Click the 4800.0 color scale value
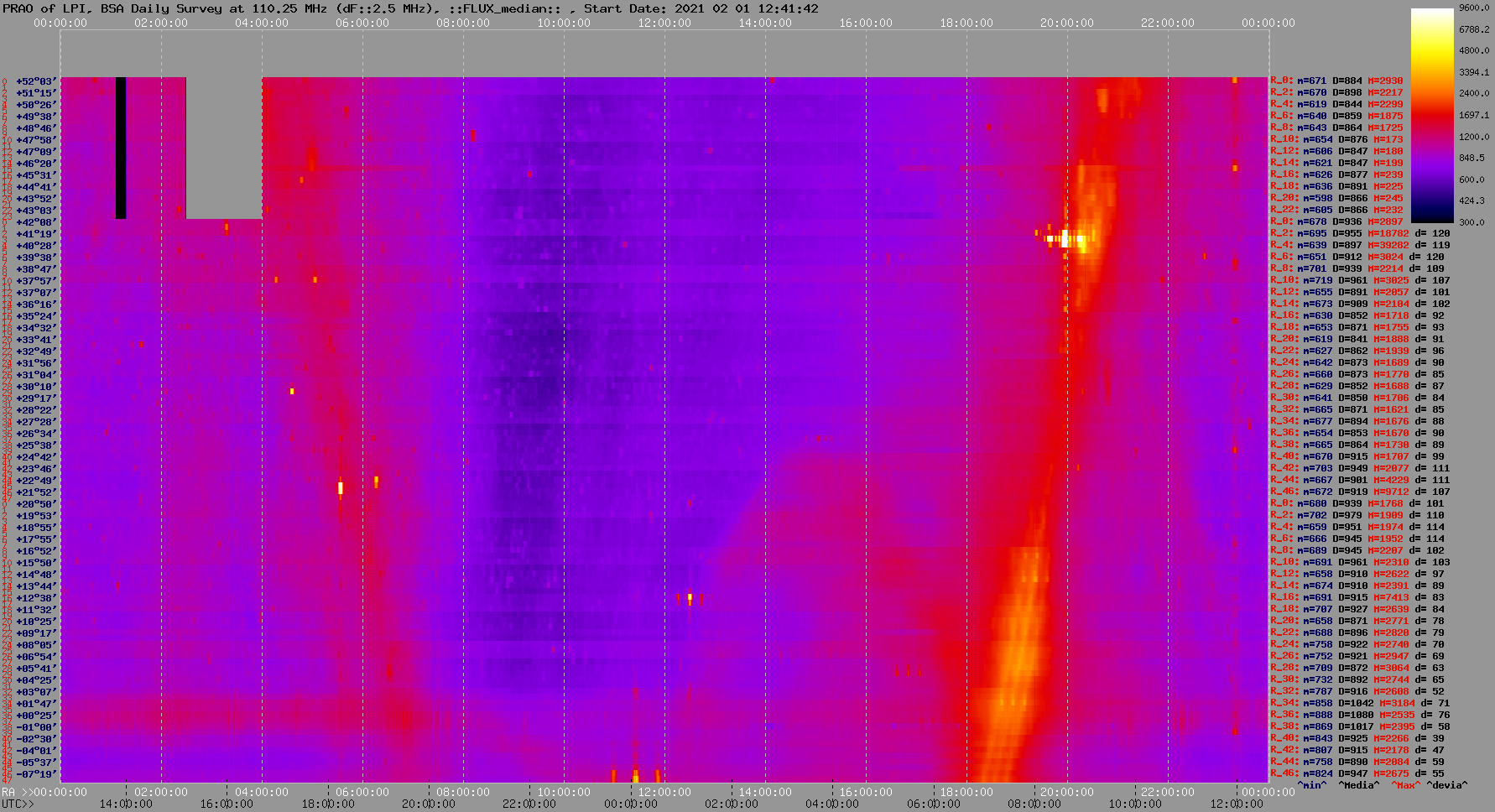The width and height of the screenshot is (1495, 812). click(x=1474, y=50)
